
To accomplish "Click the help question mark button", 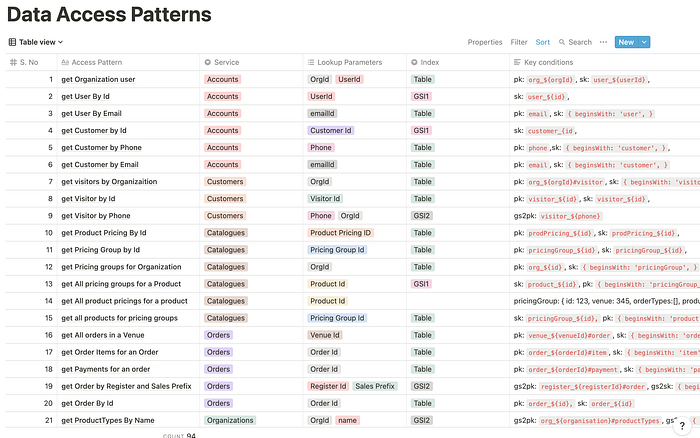I will (682, 425).
